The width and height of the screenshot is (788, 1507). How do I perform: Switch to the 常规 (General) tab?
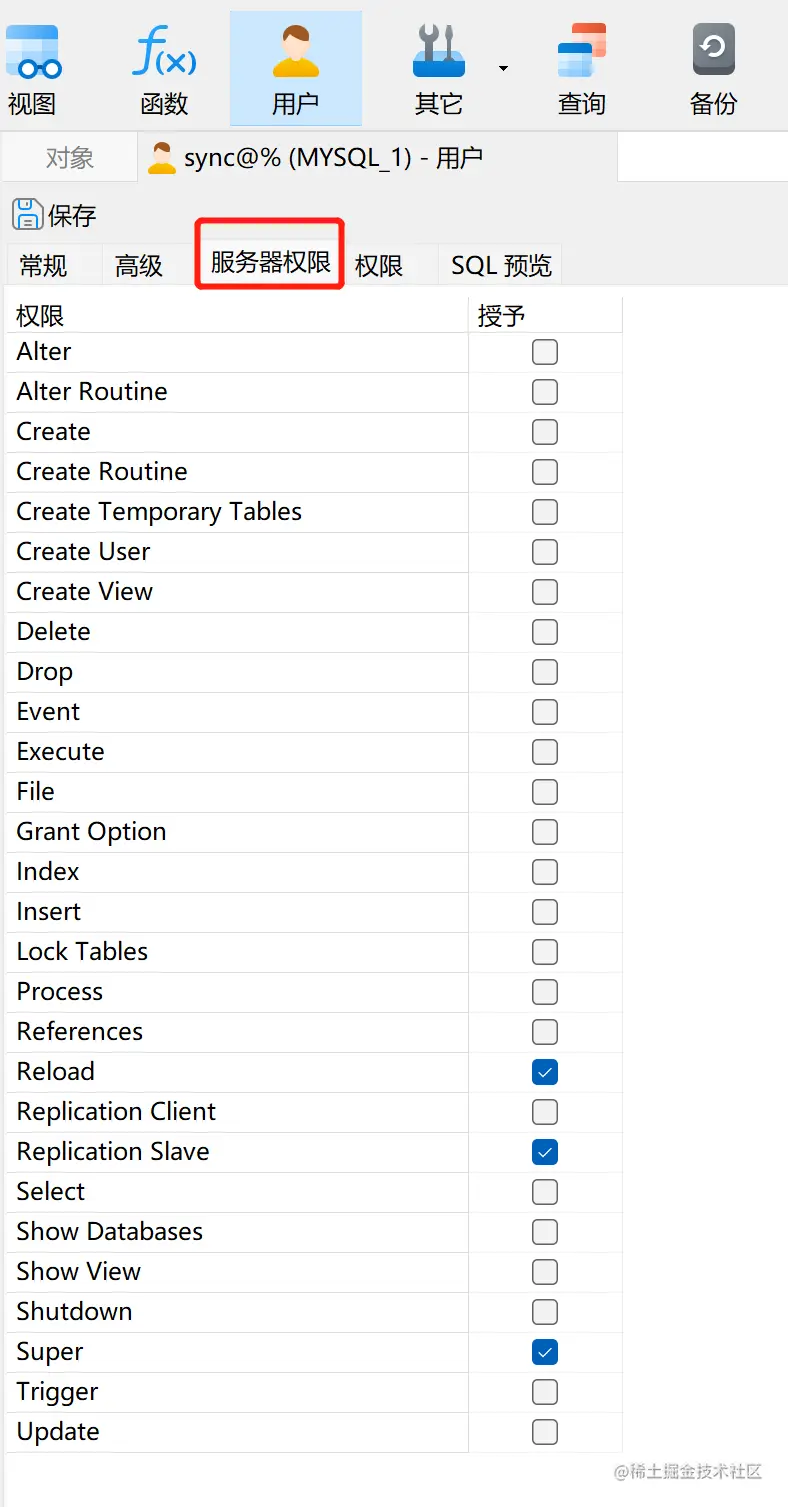(44, 265)
